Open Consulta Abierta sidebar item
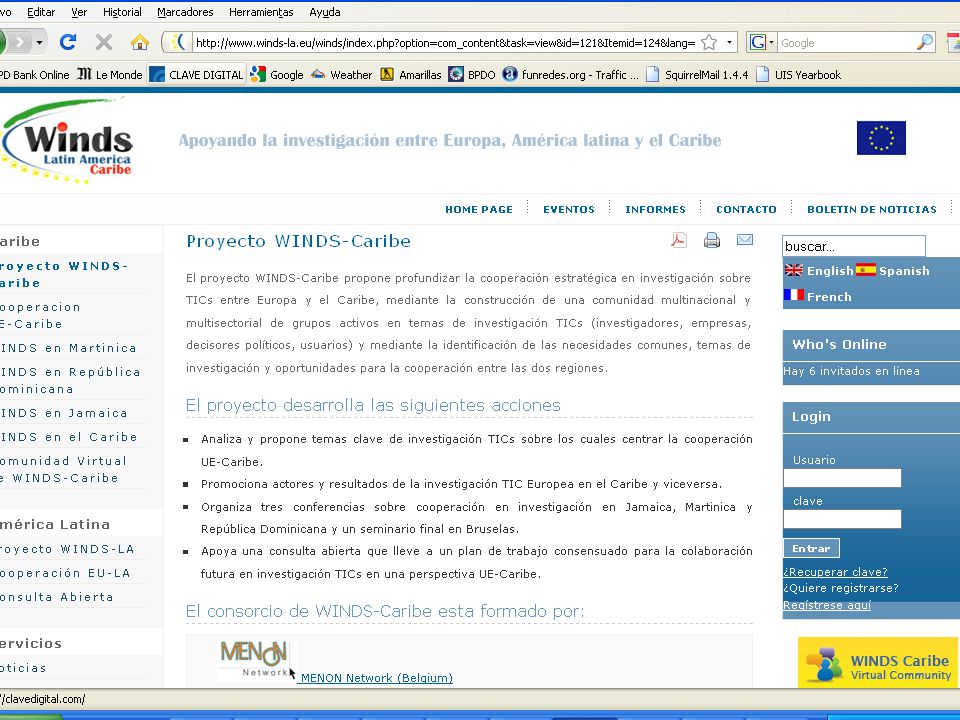Image resolution: width=960 pixels, height=720 pixels. pos(57,597)
